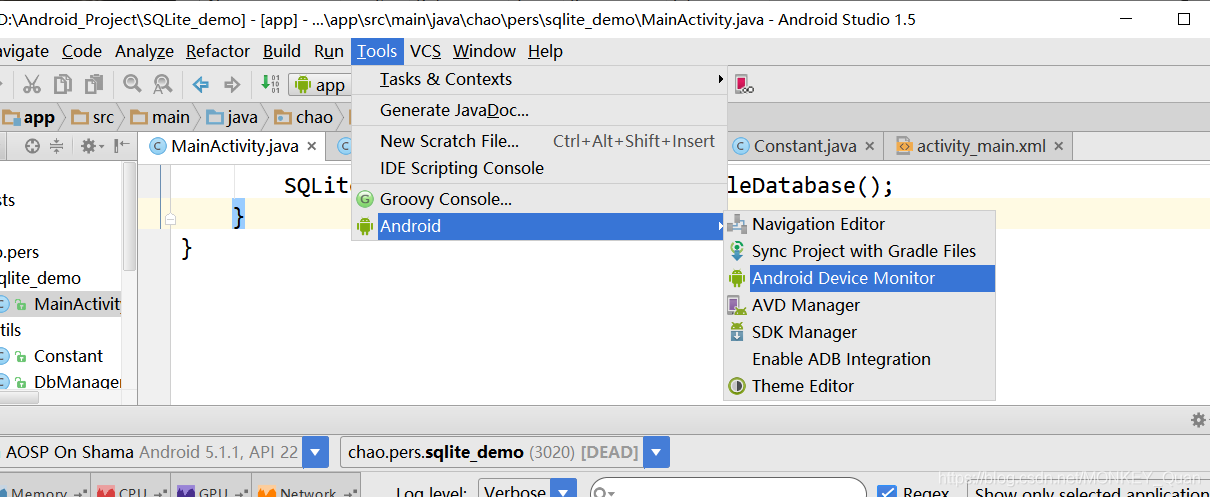Viewport: 1210px width, 497px height.
Task: Click Sync Project with Gradle Files
Action: 860,251
